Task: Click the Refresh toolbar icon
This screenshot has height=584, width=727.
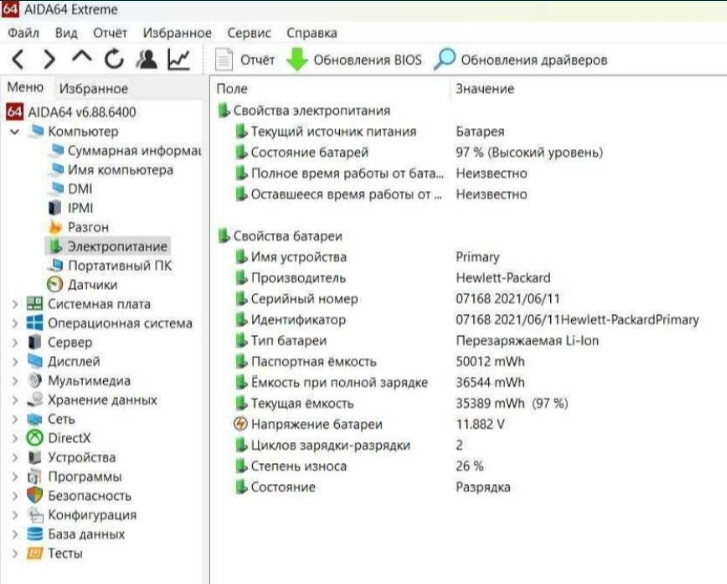Action: click(114, 59)
